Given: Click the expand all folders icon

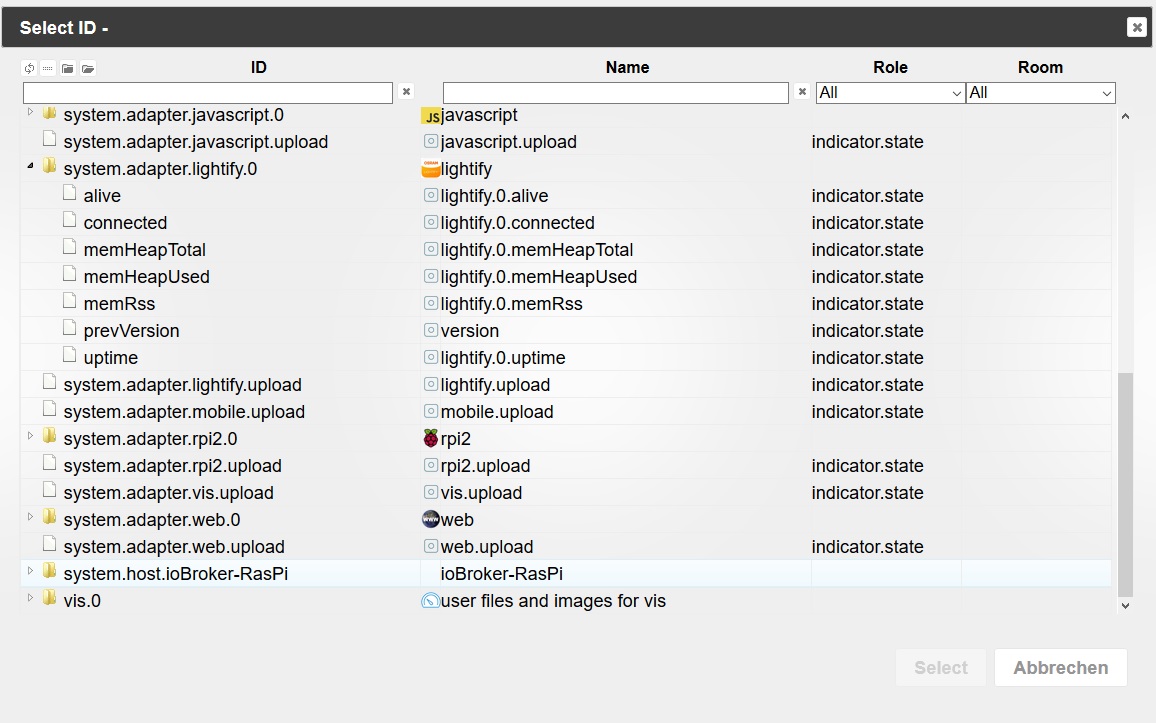Looking at the screenshot, I should pos(88,69).
